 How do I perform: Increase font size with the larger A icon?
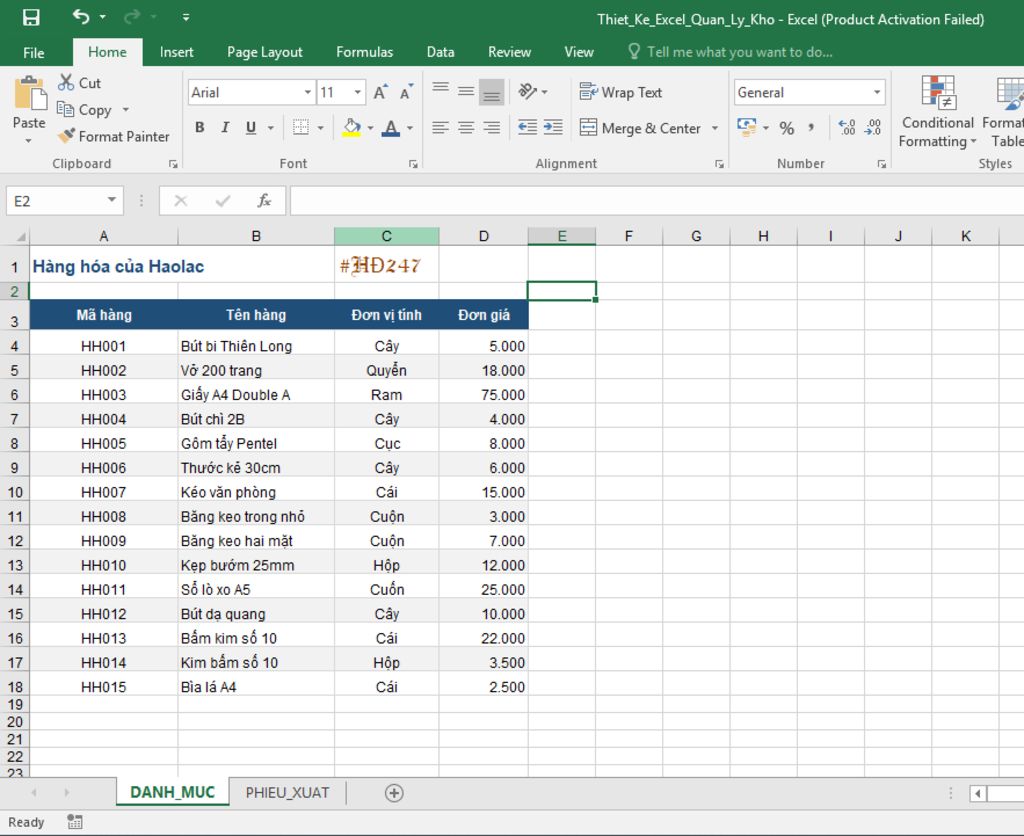(x=381, y=92)
